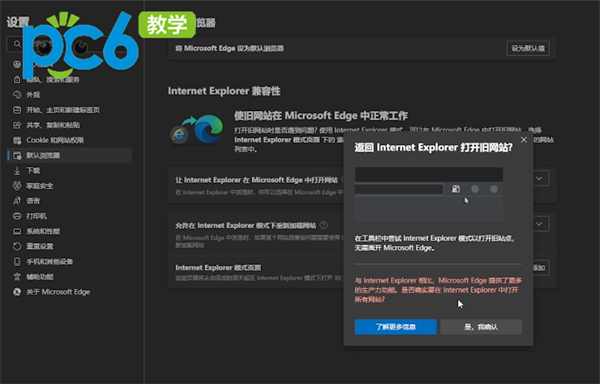Viewport: 600px width, 384px height.
Task: Click 设为默认值 button
Action: tap(528, 48)
